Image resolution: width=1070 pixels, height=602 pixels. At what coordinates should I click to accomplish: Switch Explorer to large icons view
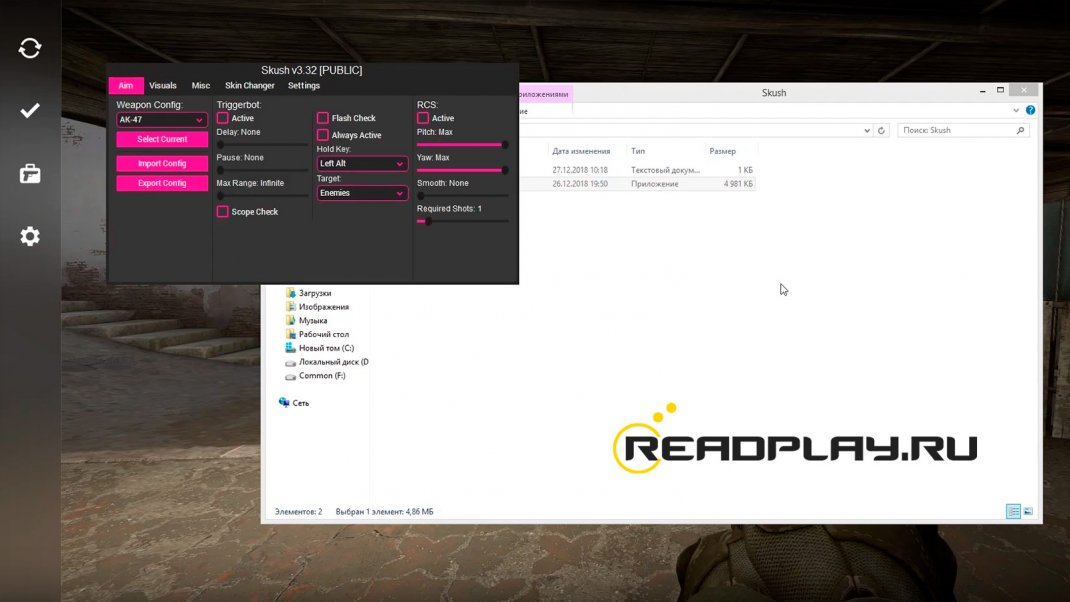click(x=1028, y=511)
